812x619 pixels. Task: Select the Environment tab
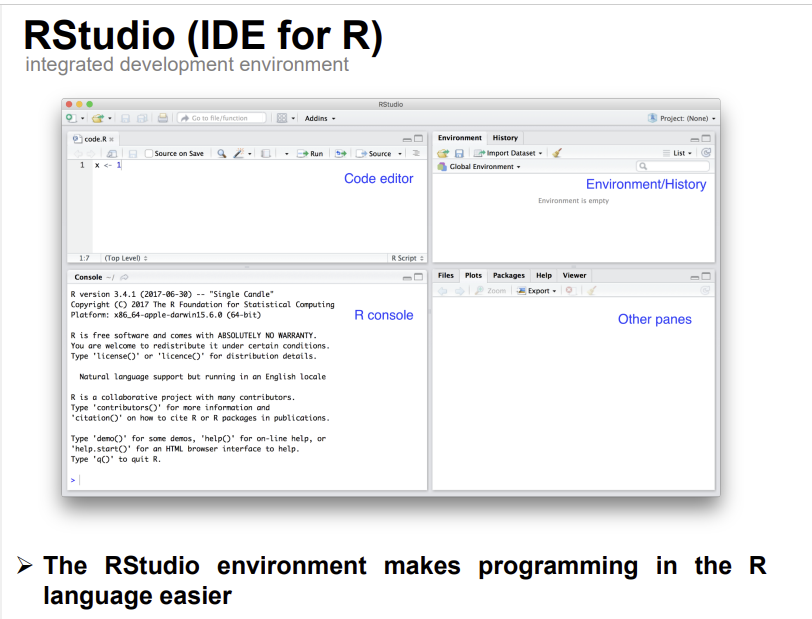459,138
